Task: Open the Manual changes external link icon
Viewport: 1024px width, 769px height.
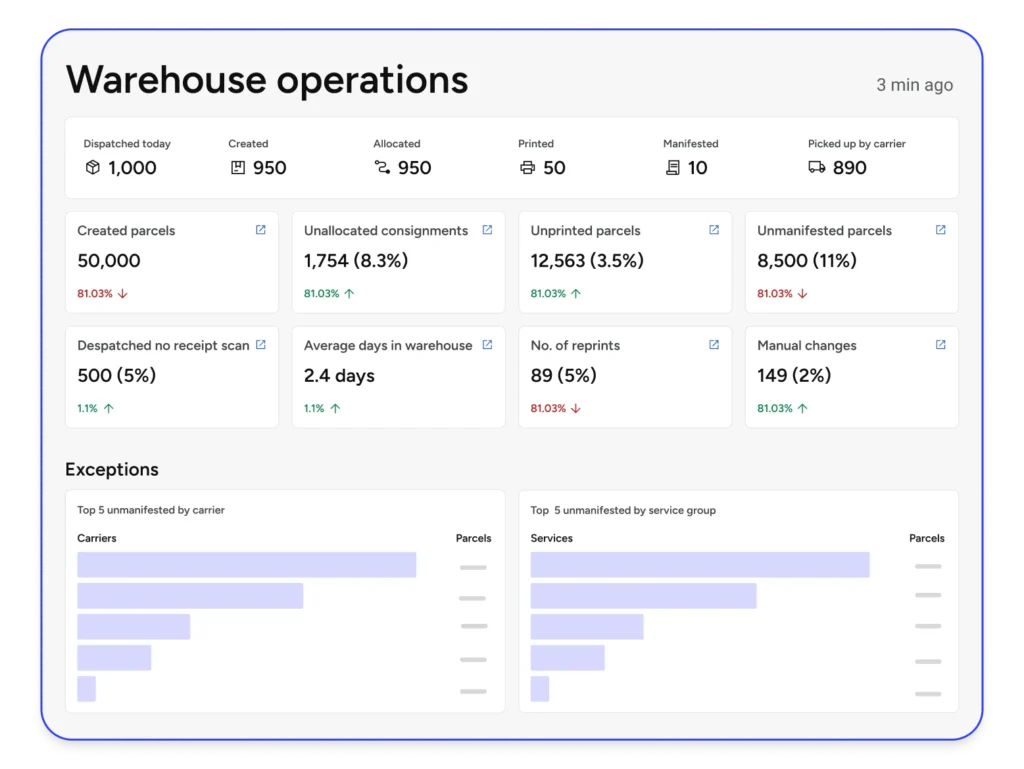Action: [x=939, y=344]
